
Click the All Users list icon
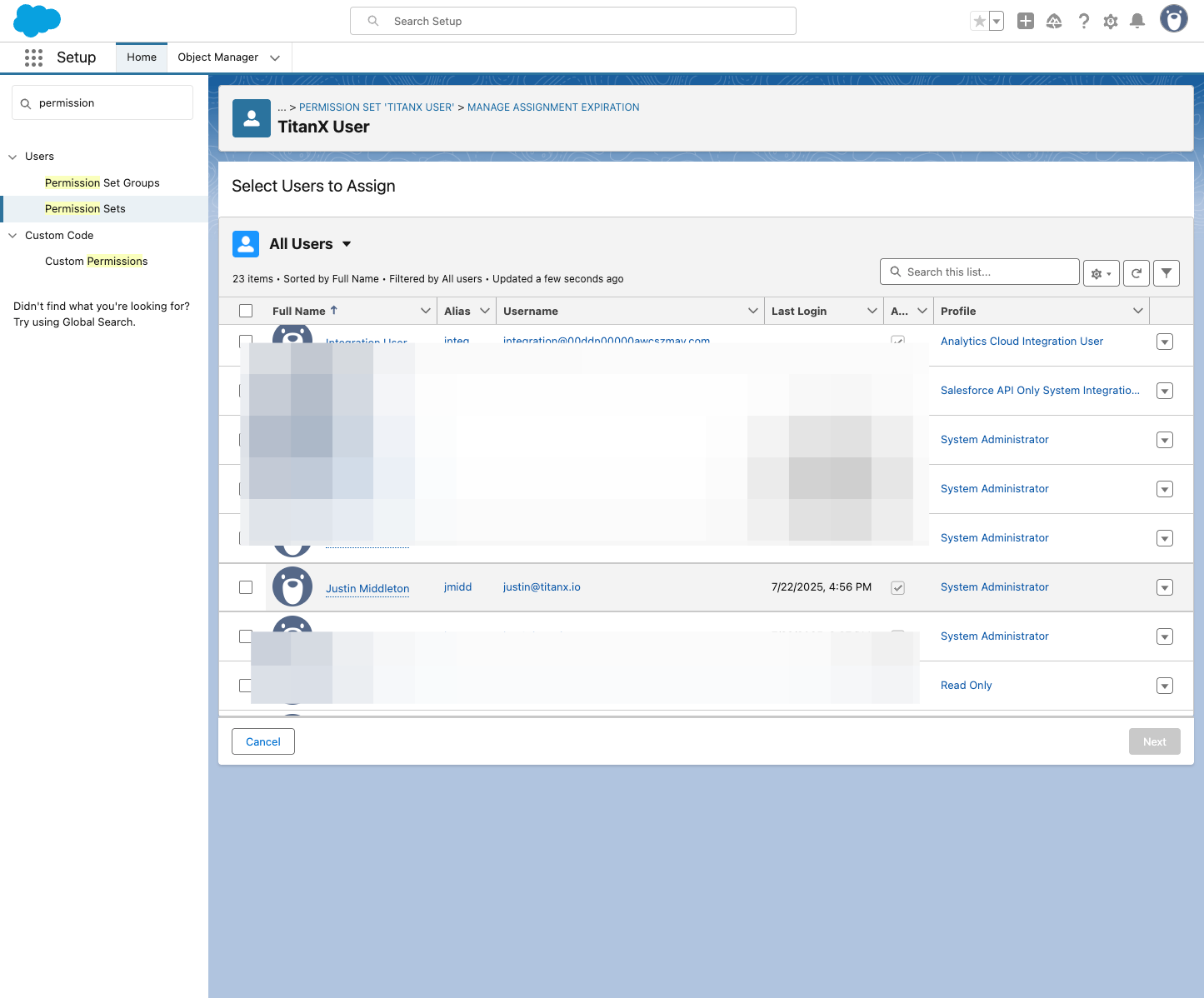pos(246,244)
